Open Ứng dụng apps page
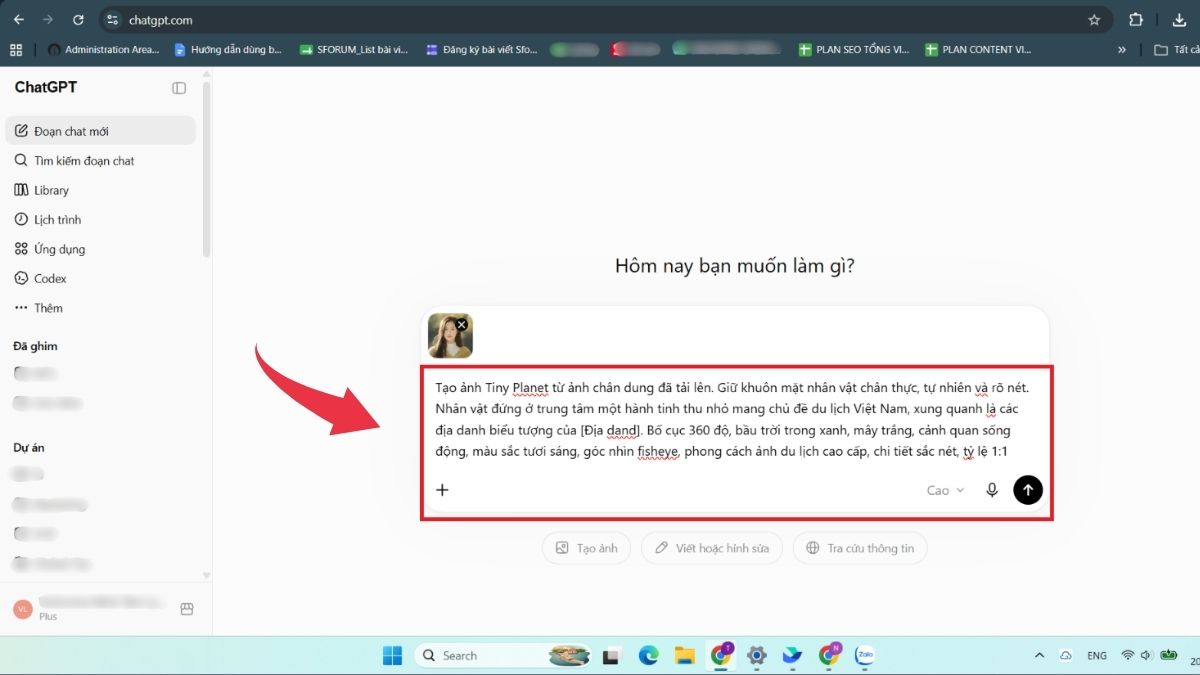Viewport: 1200px width, 675px height. pyautogui.click(x=100, y=249)
